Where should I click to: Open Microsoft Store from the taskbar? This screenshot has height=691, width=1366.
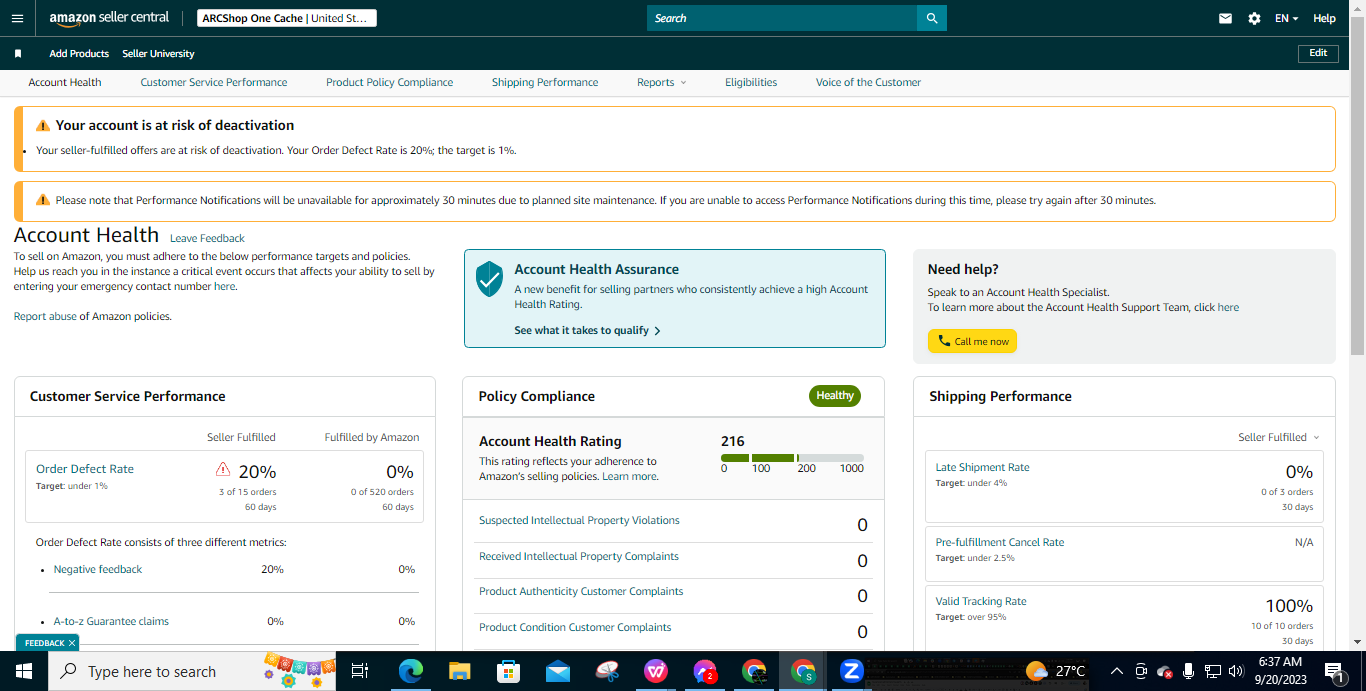[508, 671]
